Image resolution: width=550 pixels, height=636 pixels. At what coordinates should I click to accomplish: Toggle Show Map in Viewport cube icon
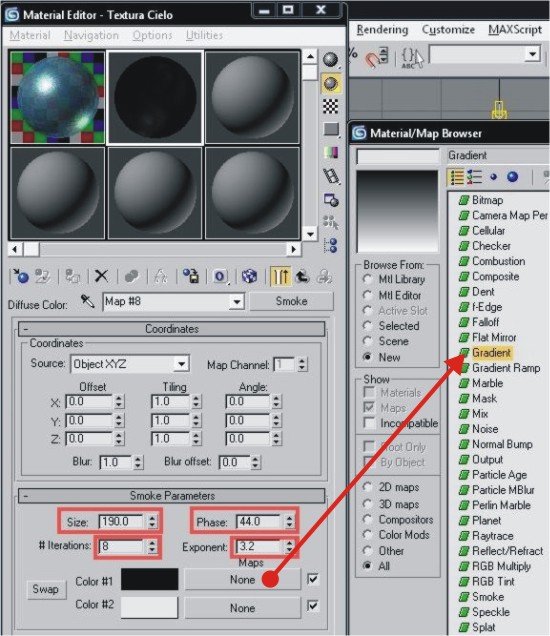pos(249,276)
